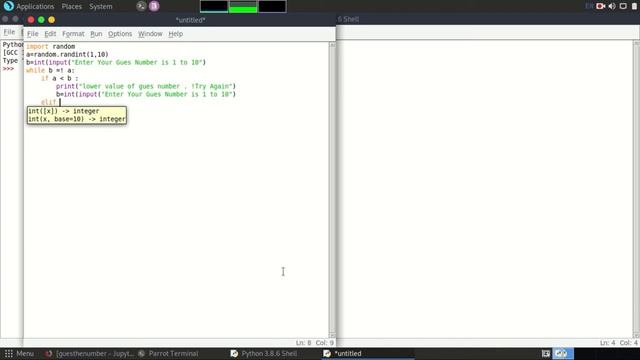
Task: Click the editor vertical scrollbar
Action: tap(332, 190)
